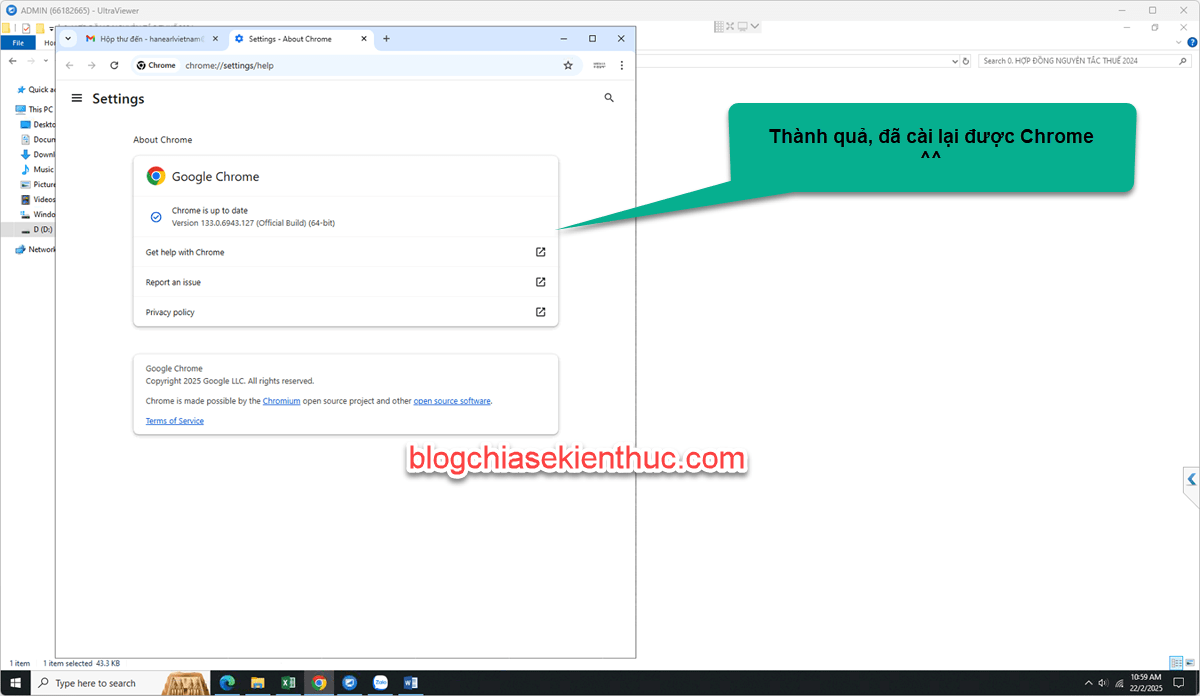Bookmark this page with the star icon
1200x696 pixels.
coord(568,65)
